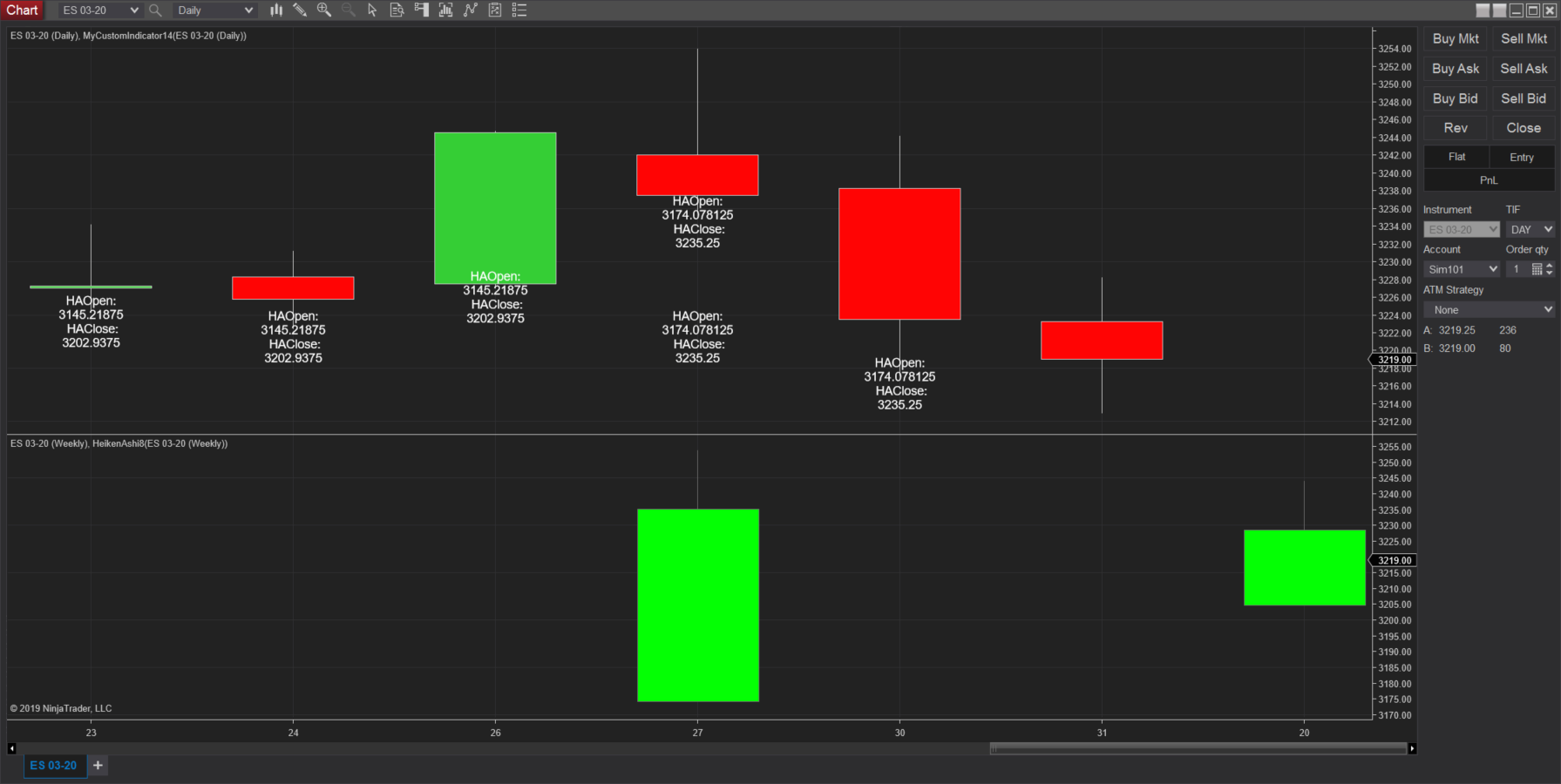The width and height of the screenshot is (1561, 784).
Task: Select the drawing tools pencil icon
Action: tap(300, 10)
